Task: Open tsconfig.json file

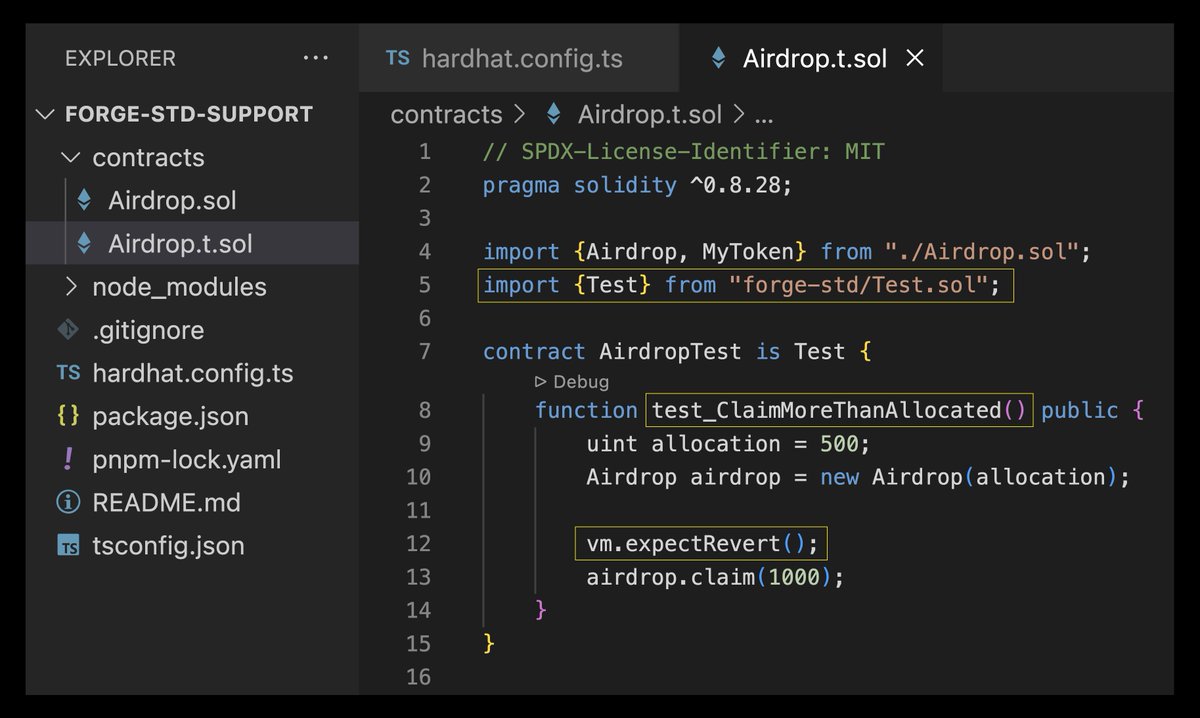Action: point(168,545)
